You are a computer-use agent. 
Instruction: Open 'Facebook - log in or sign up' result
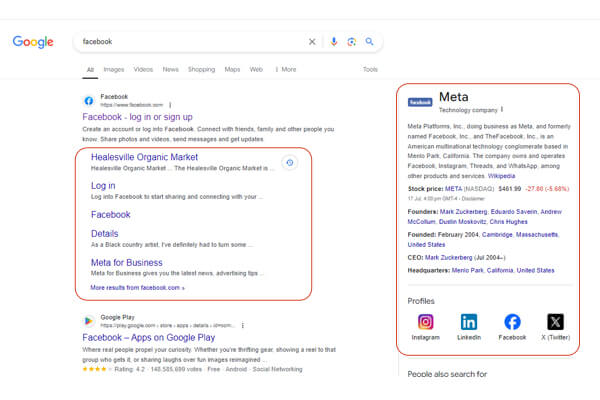coord(137,117)
